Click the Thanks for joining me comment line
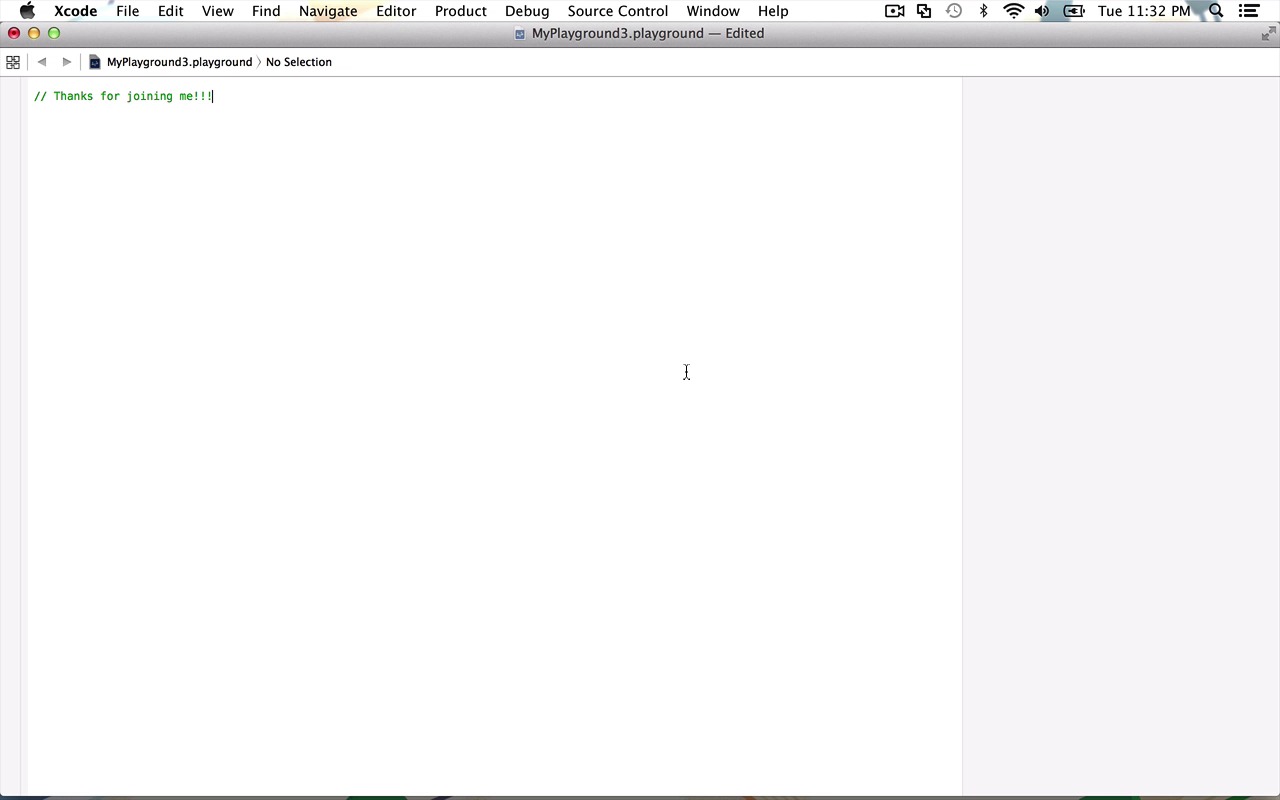 pos(123,96)
